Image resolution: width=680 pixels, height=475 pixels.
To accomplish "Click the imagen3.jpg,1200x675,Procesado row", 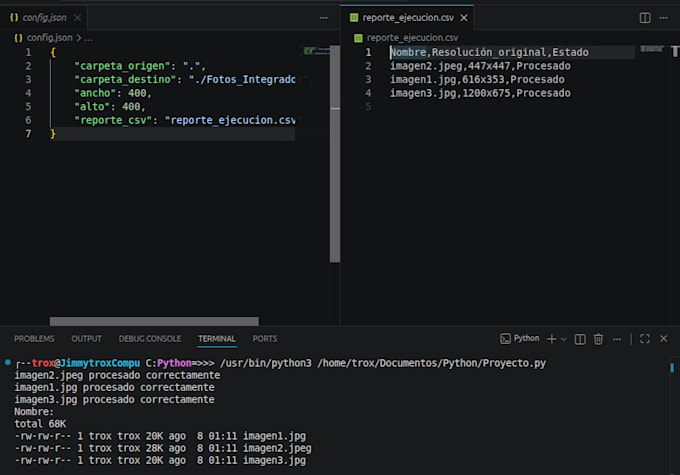I will [480, 93].
